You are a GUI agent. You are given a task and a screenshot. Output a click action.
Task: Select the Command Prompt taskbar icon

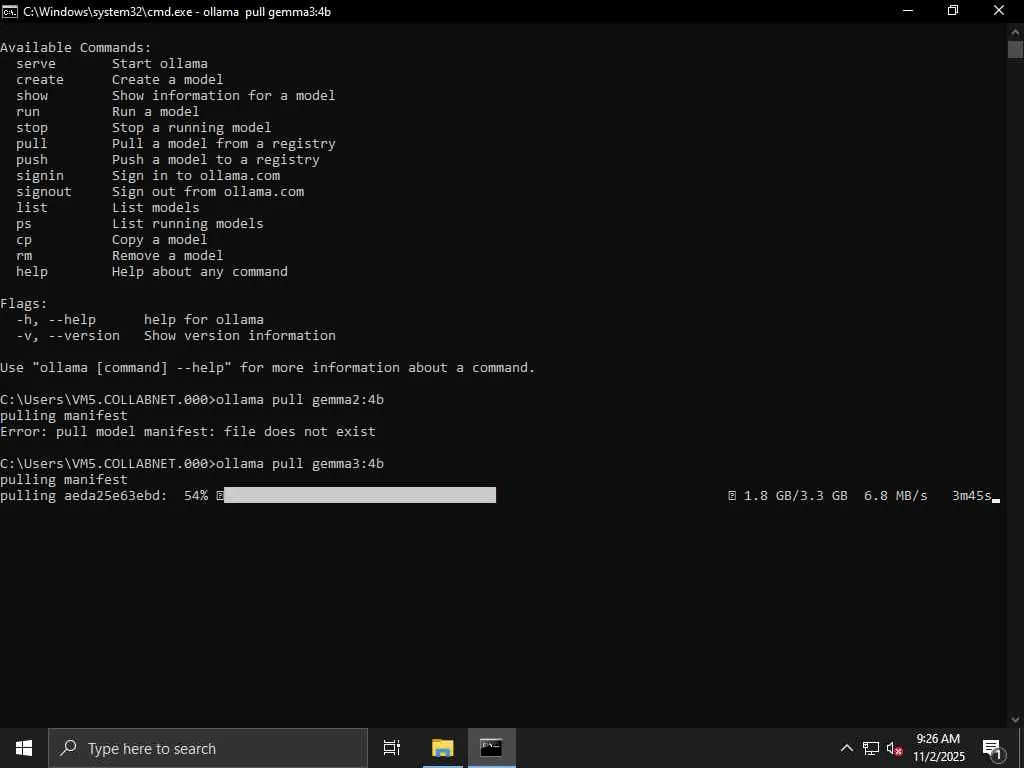(x=491, y=748)
